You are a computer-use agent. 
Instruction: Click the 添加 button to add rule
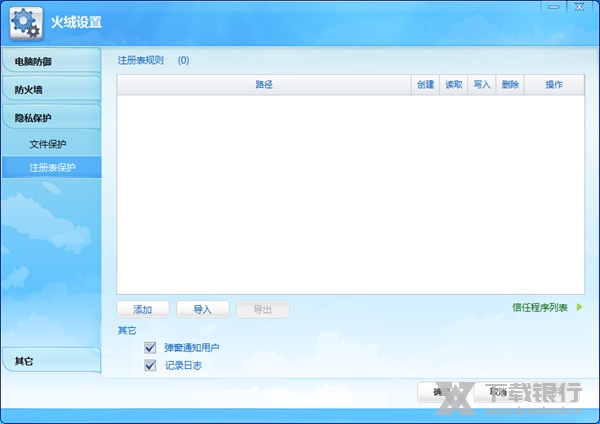click(143, 310)
